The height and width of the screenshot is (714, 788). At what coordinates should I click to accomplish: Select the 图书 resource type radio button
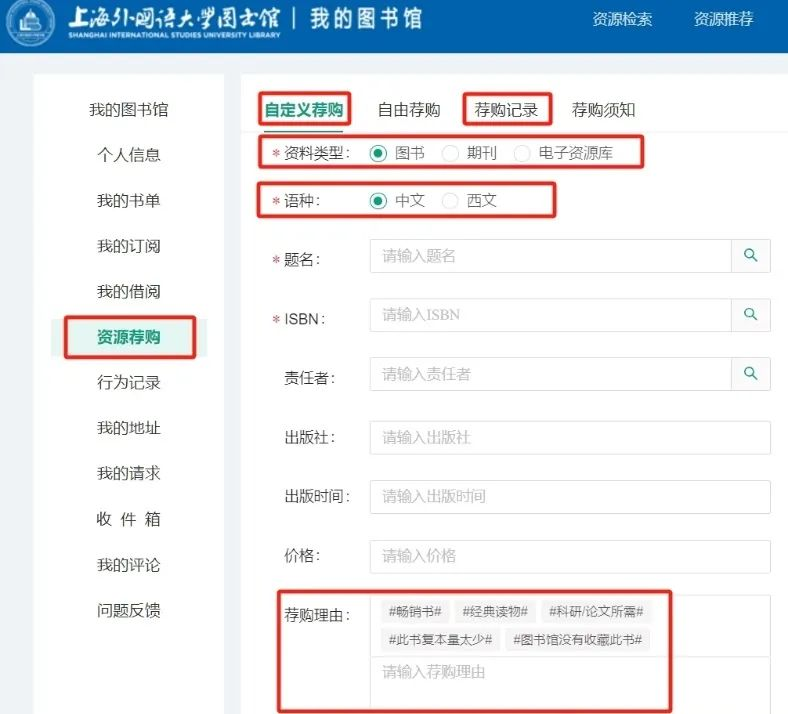378,153
